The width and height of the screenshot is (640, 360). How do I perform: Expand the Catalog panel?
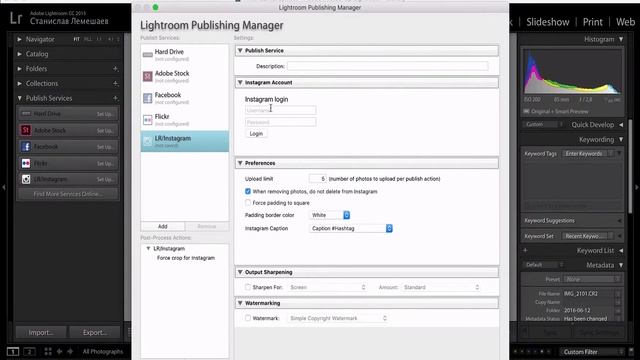click(19, 54)
